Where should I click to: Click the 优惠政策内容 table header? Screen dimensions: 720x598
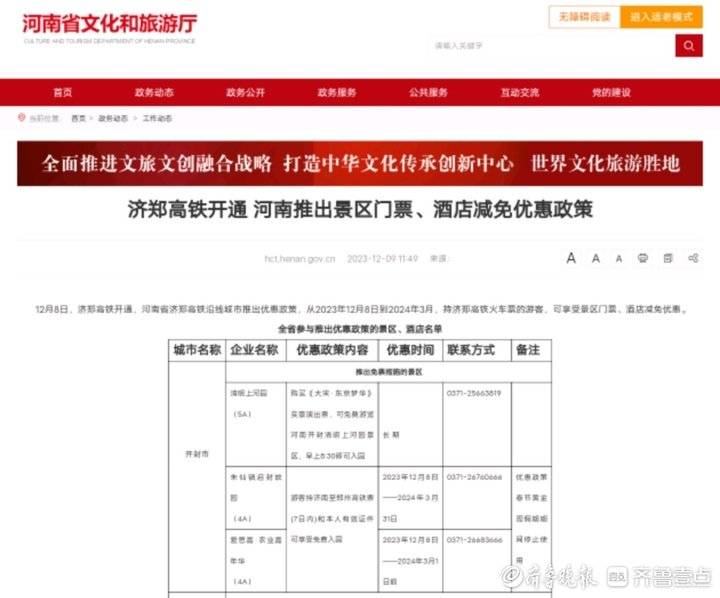[x=332, y=350]
